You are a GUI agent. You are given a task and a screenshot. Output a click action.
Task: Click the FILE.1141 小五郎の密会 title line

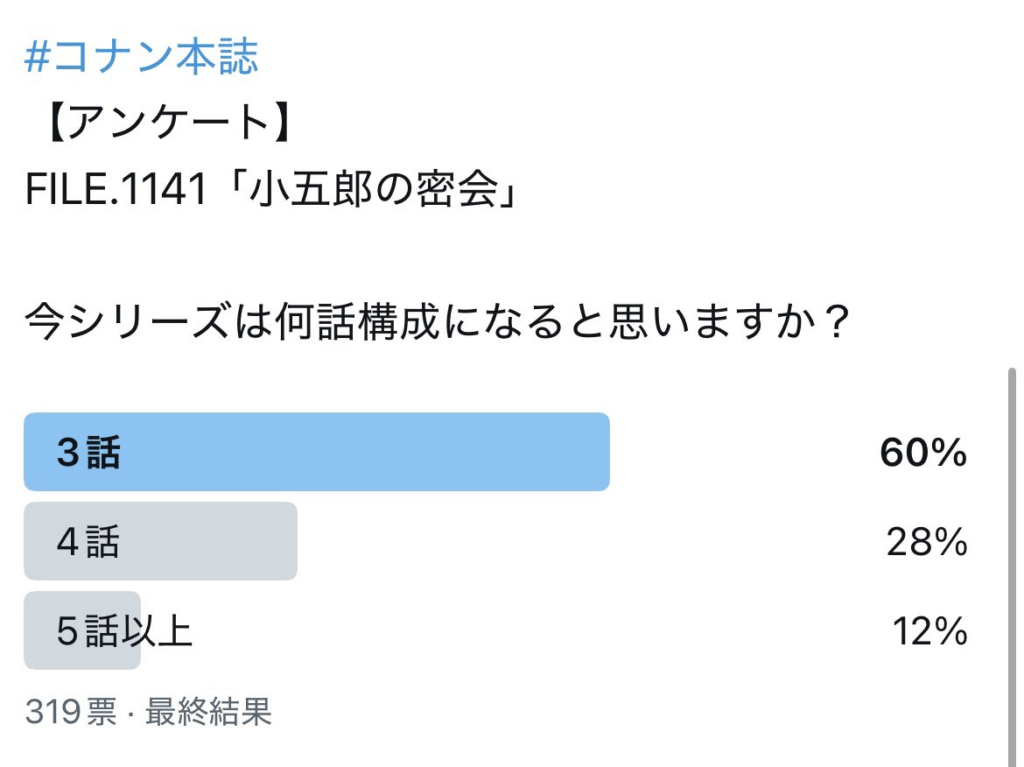pyautogui.click(x=272, y=189)
